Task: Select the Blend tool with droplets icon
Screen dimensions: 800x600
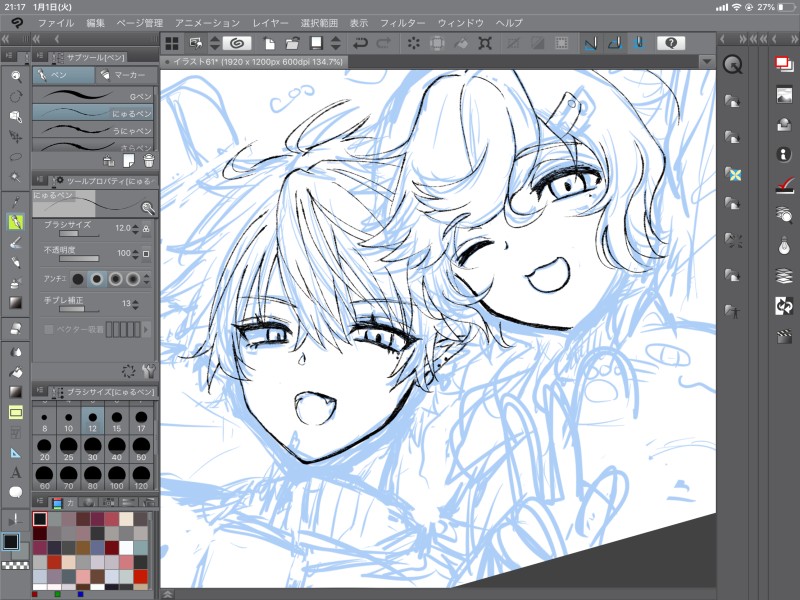Action: pos(16,352)
